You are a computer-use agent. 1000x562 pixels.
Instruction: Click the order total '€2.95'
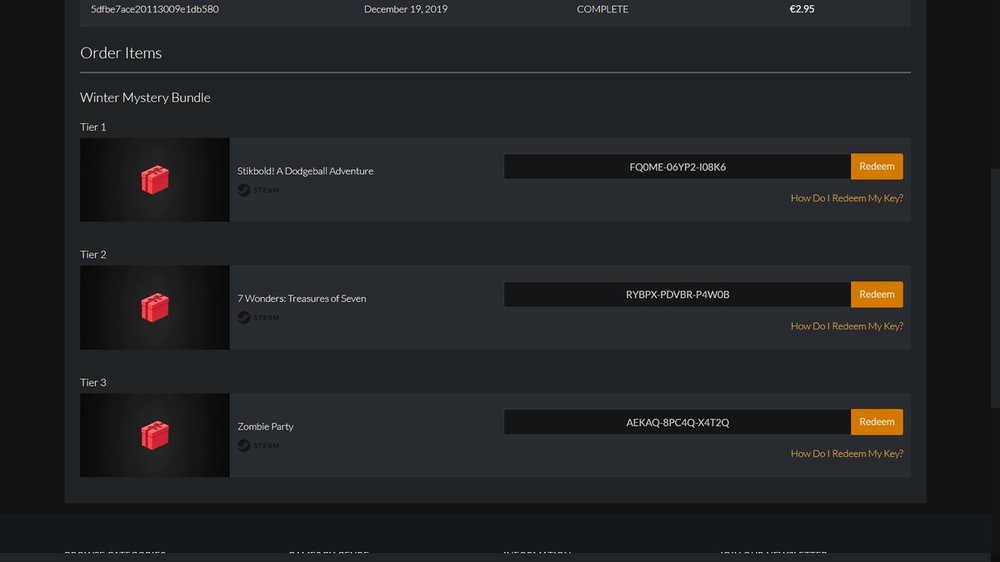click(802, 9)
